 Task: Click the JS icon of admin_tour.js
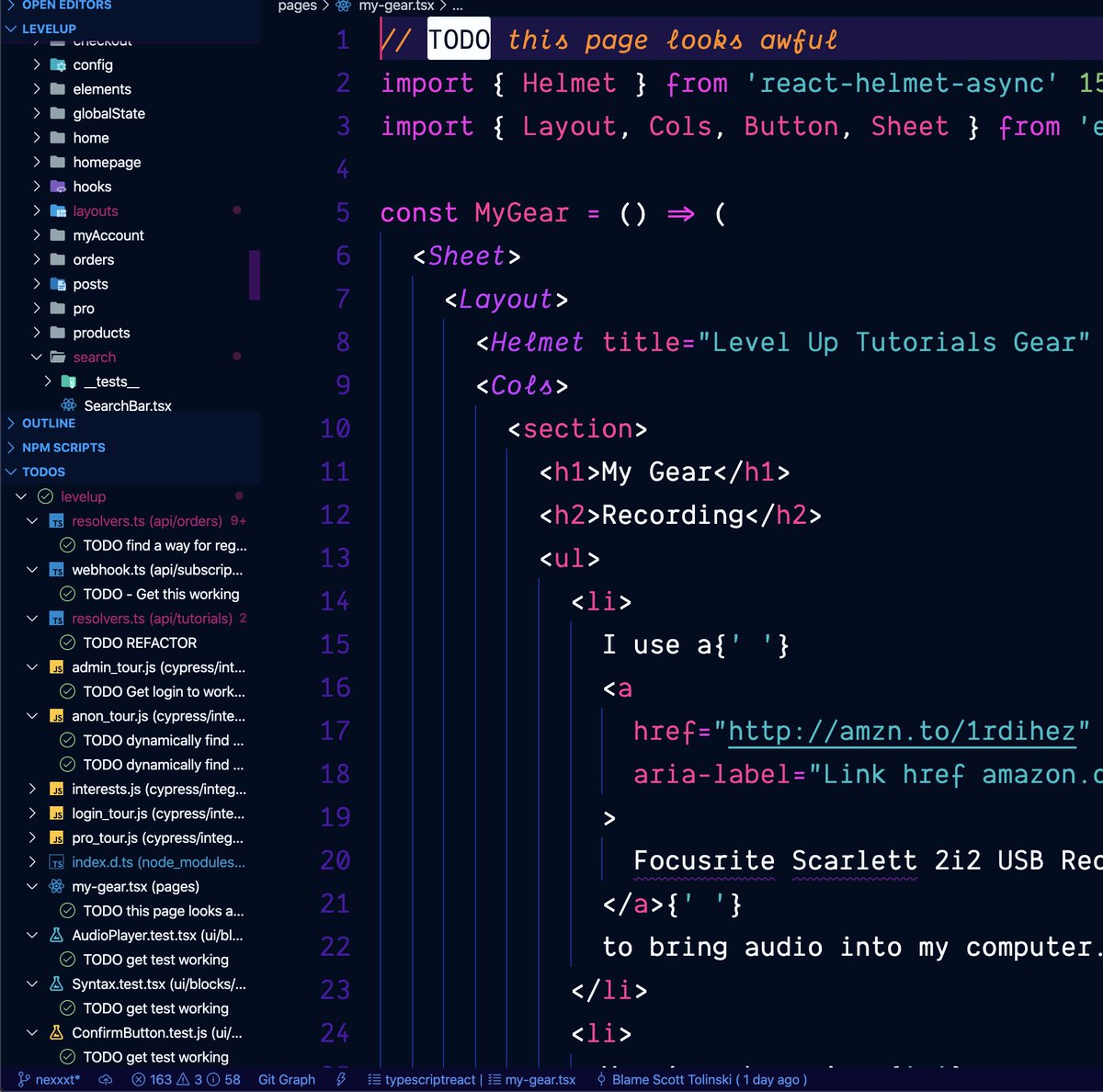(x=56, y=667)
